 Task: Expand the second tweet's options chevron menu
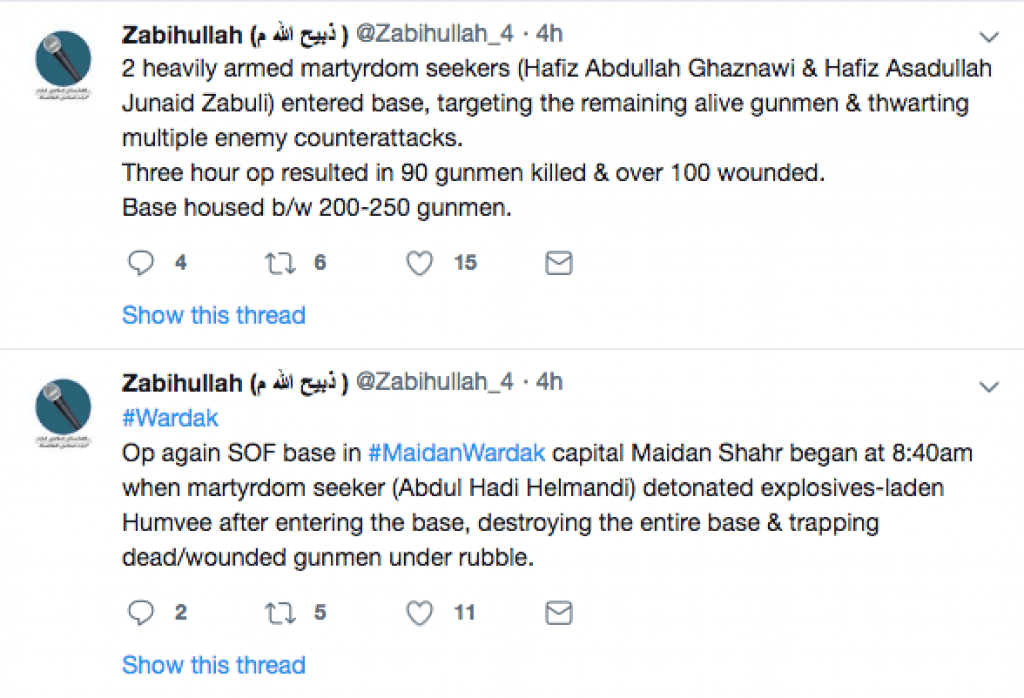[x=989, y=387]
